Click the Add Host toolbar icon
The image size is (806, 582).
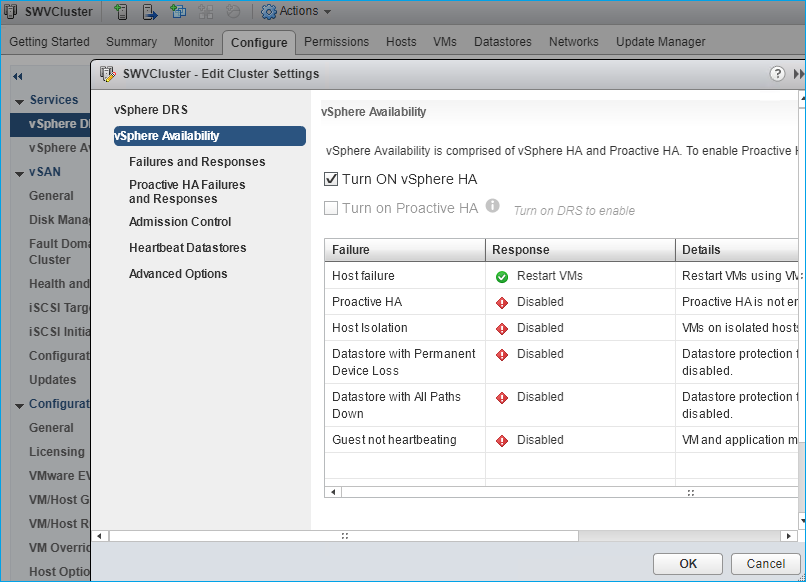pyautogui.click(x=121, y=11)
